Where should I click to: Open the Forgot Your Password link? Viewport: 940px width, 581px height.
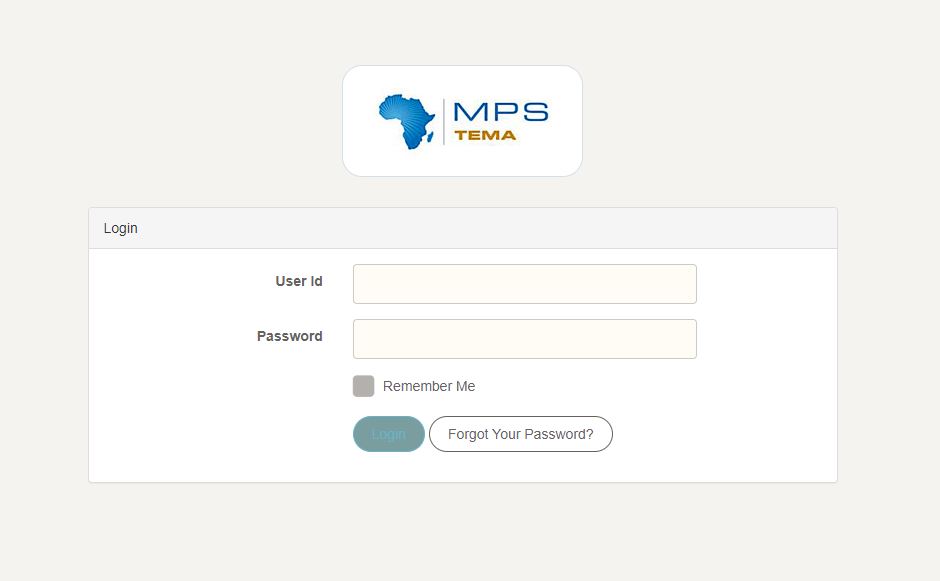(520, 434)
